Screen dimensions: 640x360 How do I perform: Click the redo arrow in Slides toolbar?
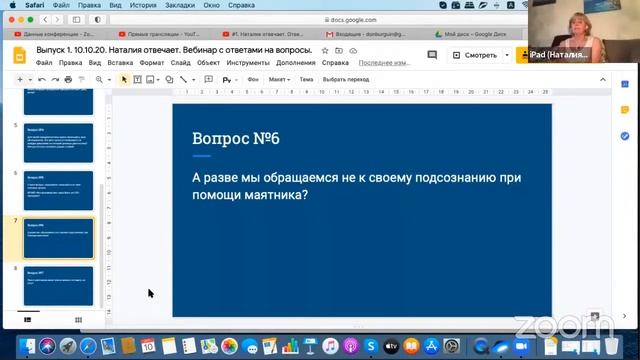55,80
